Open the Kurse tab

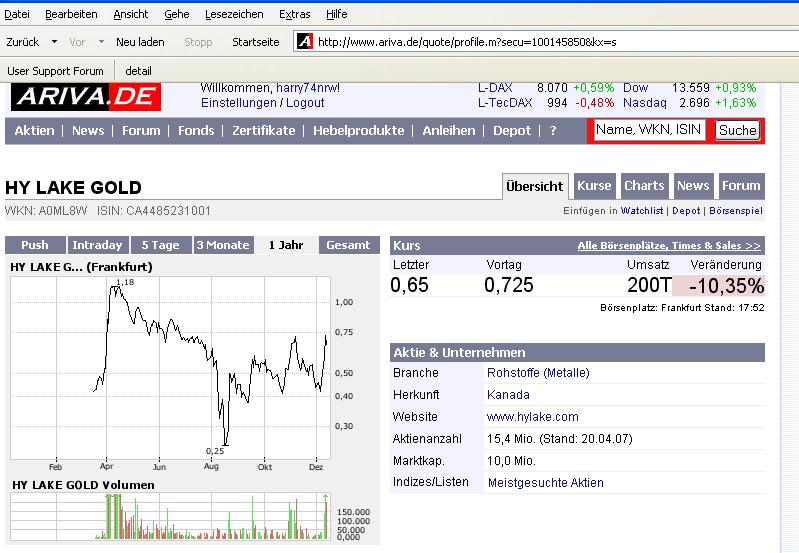point(594,186)
